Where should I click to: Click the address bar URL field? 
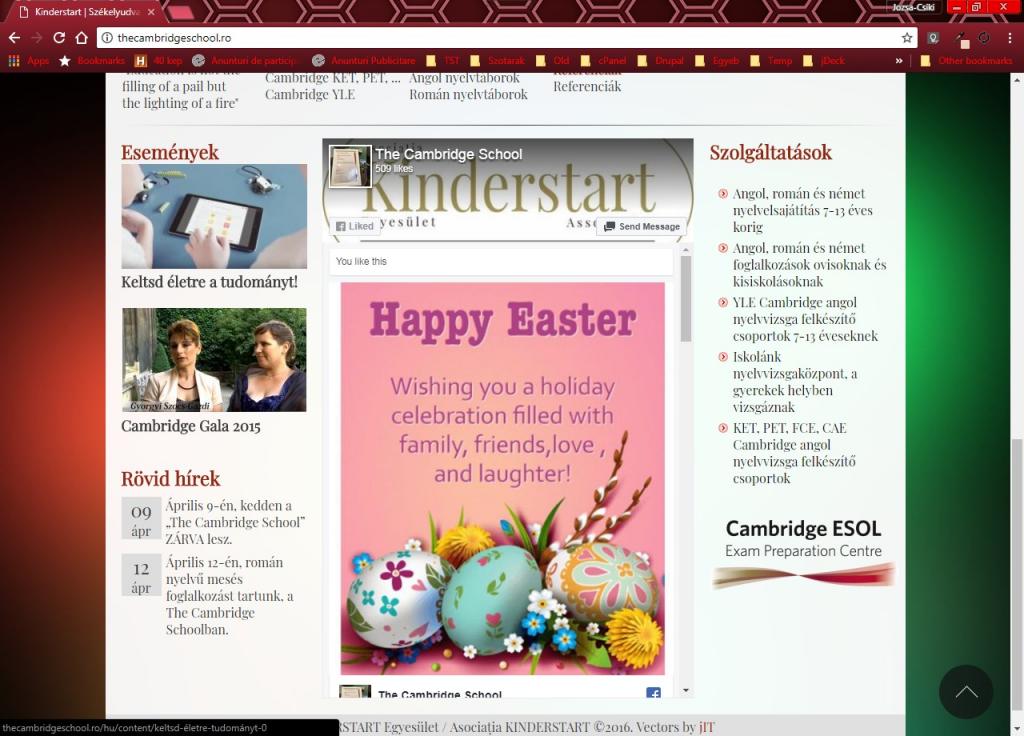tap(500, 38)
